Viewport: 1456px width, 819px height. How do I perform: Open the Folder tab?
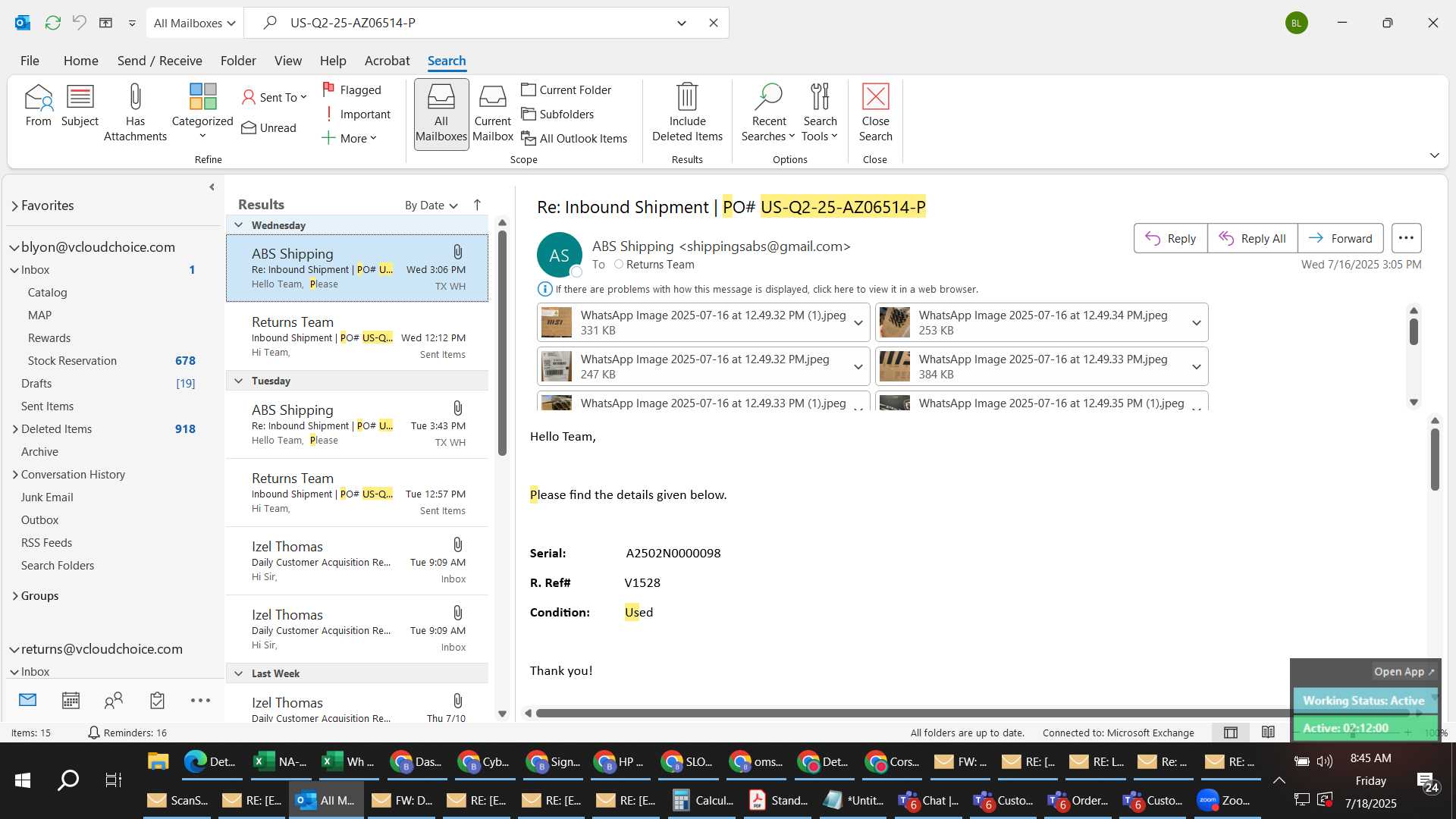click(x=238, y=61)
